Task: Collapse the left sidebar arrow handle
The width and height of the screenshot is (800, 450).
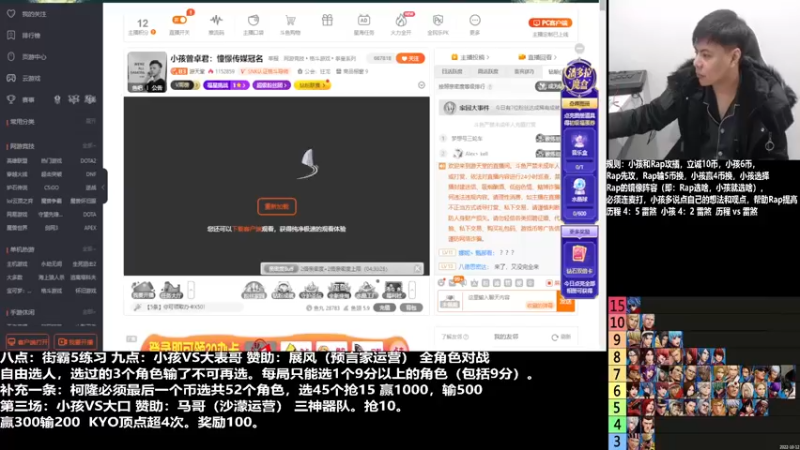Action: (104, 187)
